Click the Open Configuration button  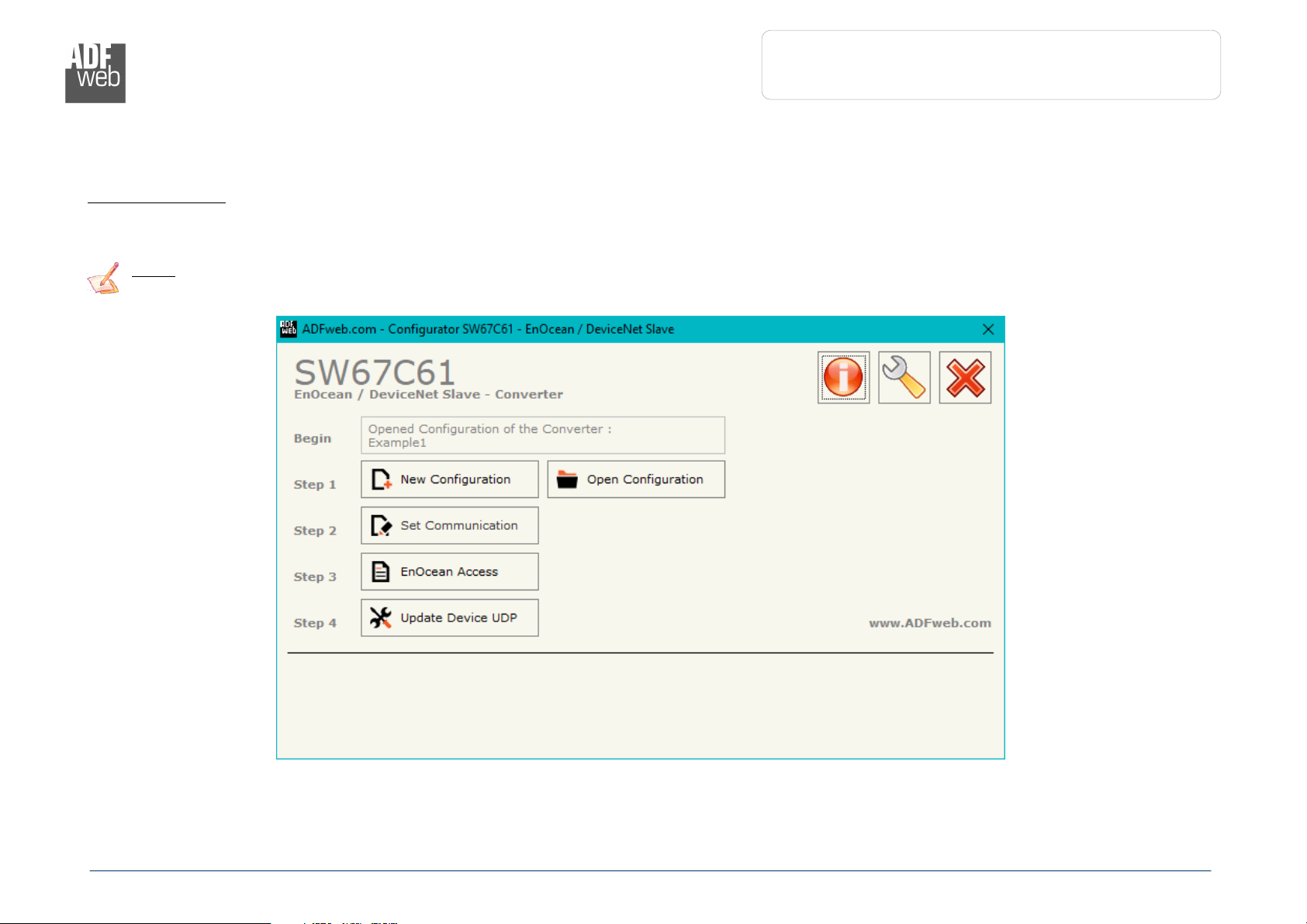pyautogui.click(x=636, y=479)
